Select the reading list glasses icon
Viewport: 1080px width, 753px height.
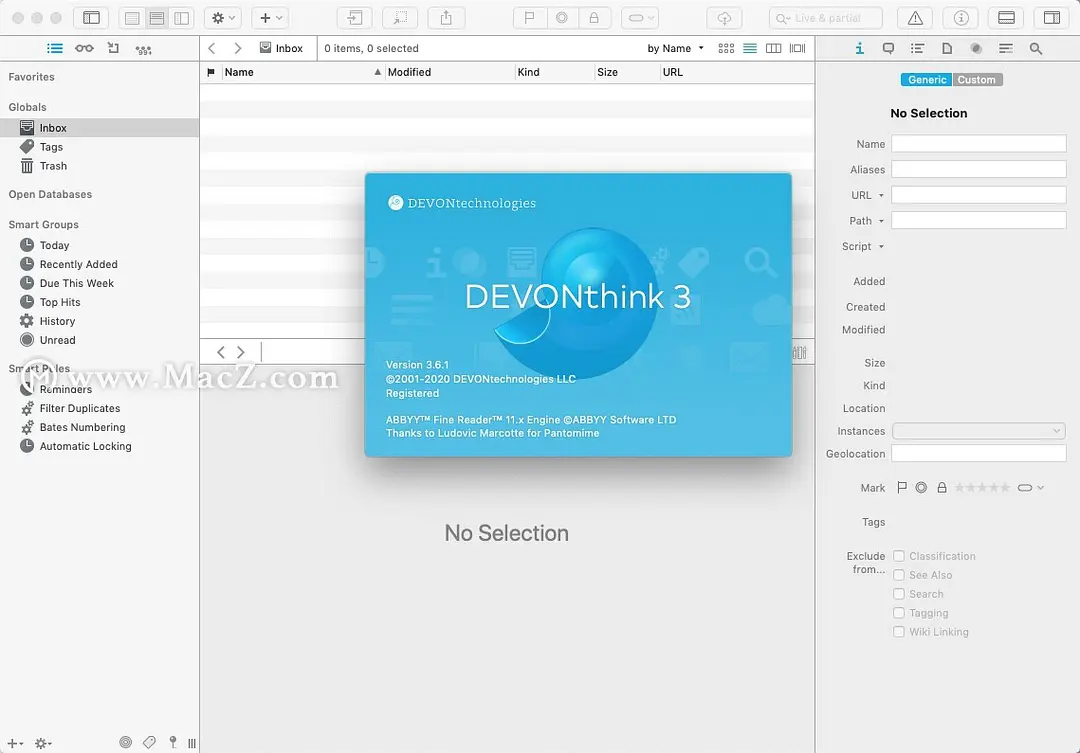84,48
